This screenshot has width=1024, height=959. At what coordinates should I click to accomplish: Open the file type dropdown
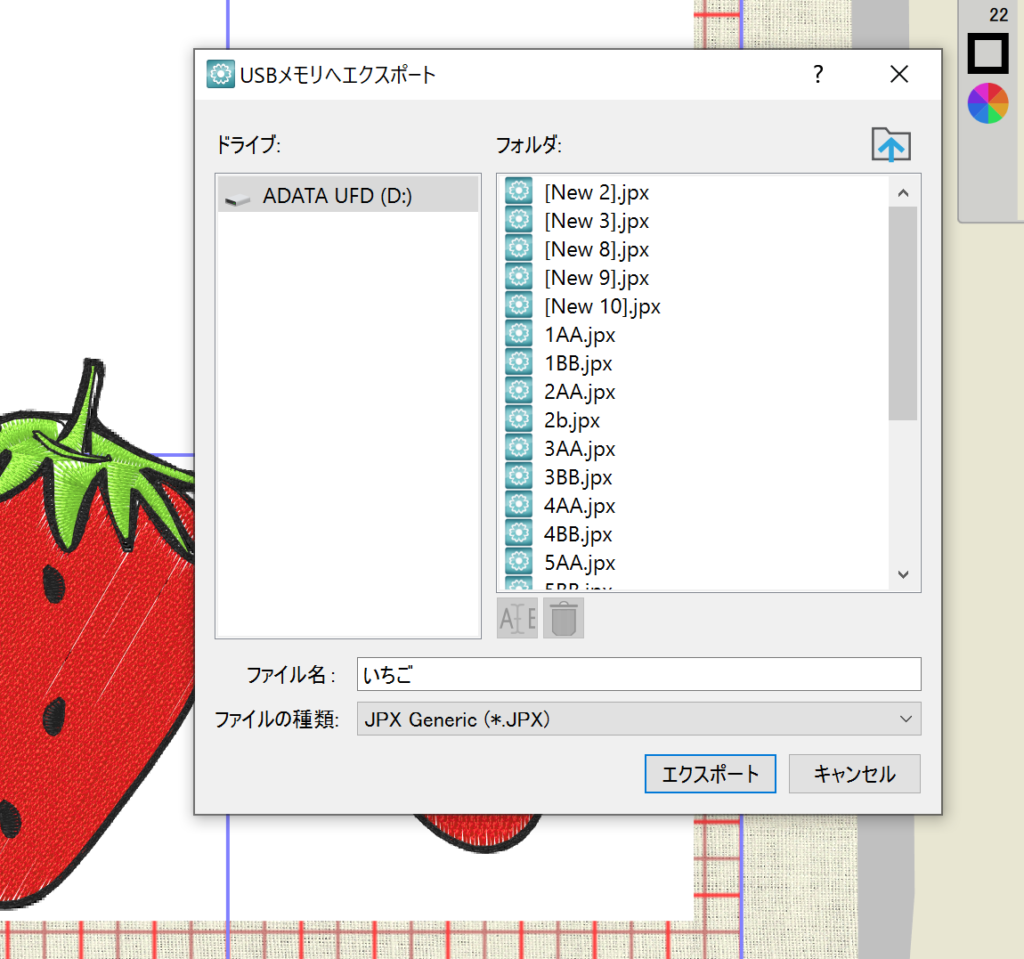(x=638, y=719)
